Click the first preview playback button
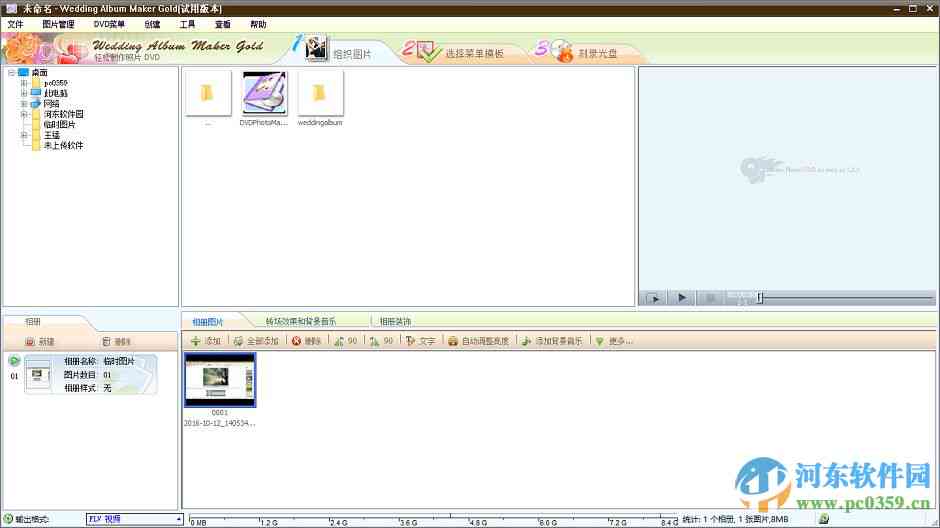 coord(653,298)
